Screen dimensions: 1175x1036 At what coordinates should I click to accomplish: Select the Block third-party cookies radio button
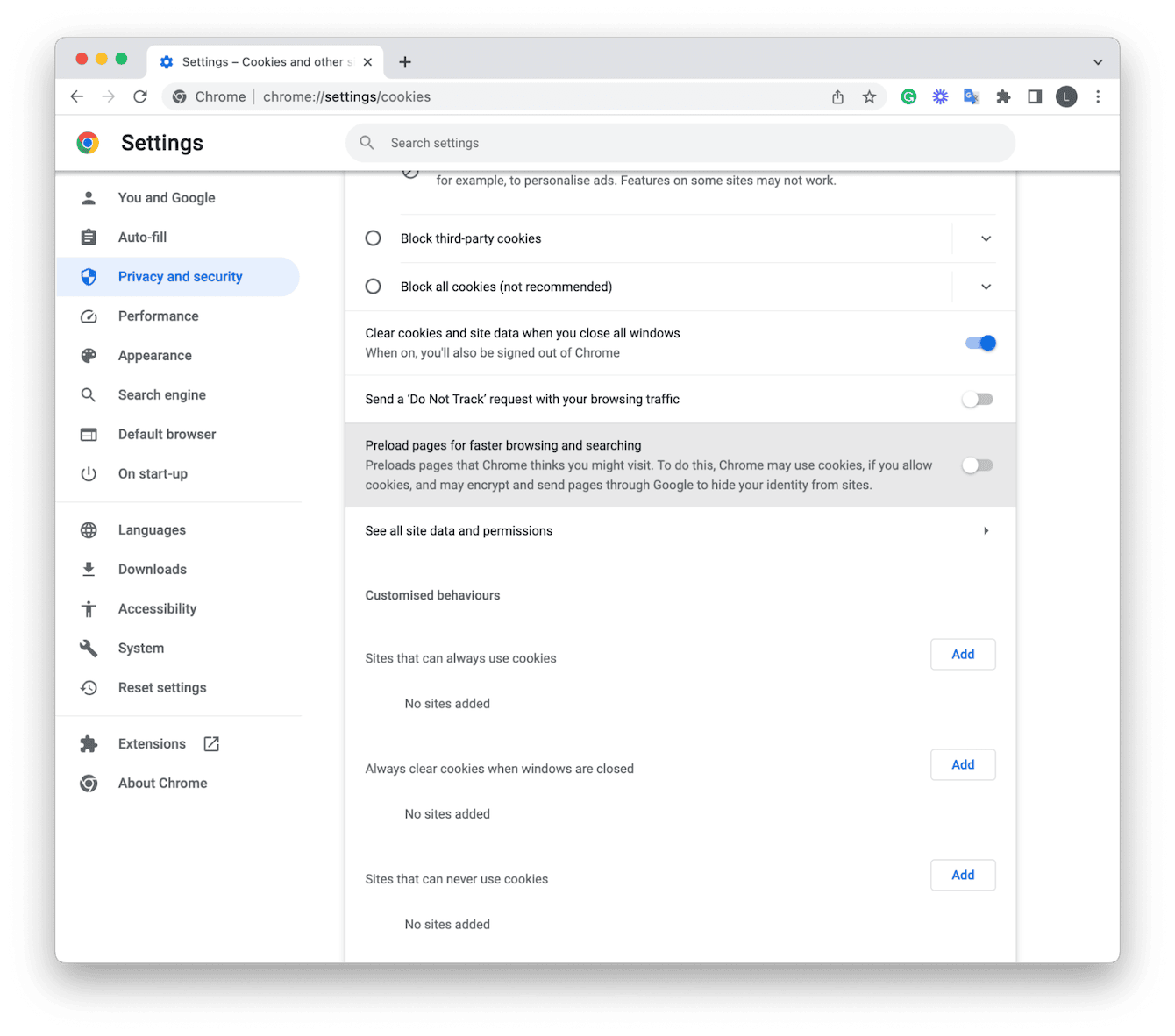click(x=373, y=238)
